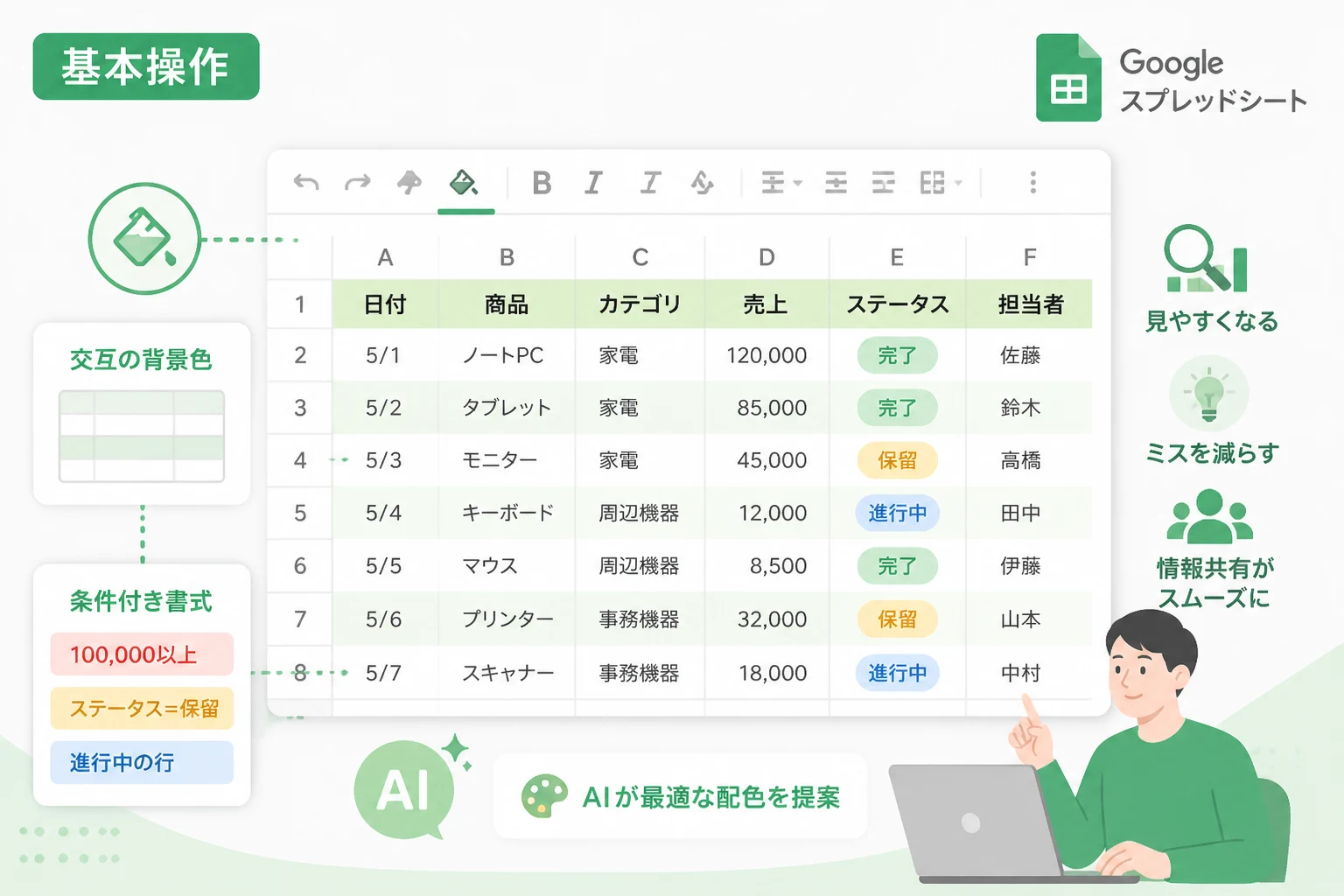This screenshot has height=896, width=1344.
Task: Click the AI speech bubble icon
Action: [x=404, y=790]
